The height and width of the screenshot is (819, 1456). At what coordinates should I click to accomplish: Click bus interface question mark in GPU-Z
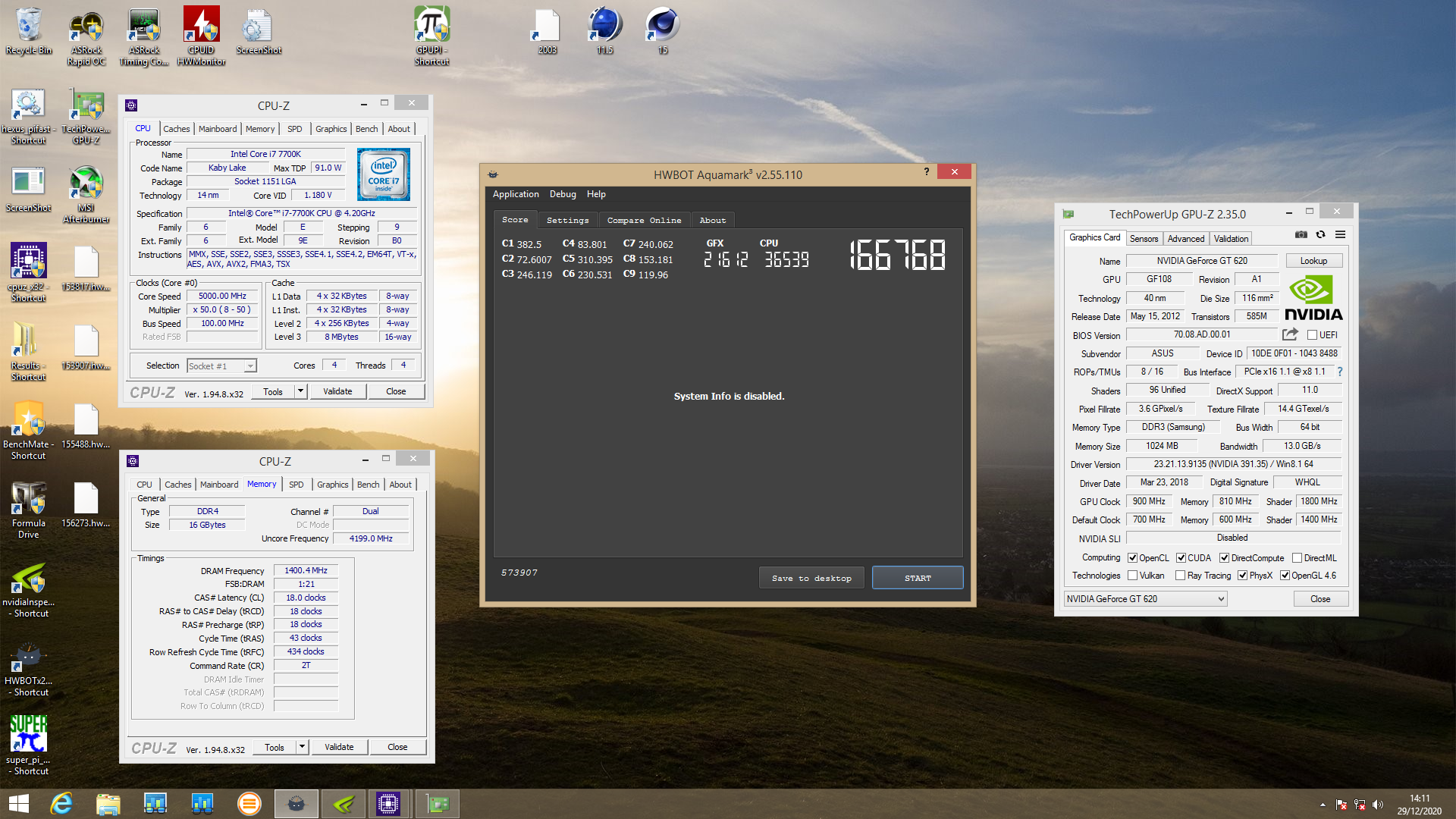(1340, 372)
